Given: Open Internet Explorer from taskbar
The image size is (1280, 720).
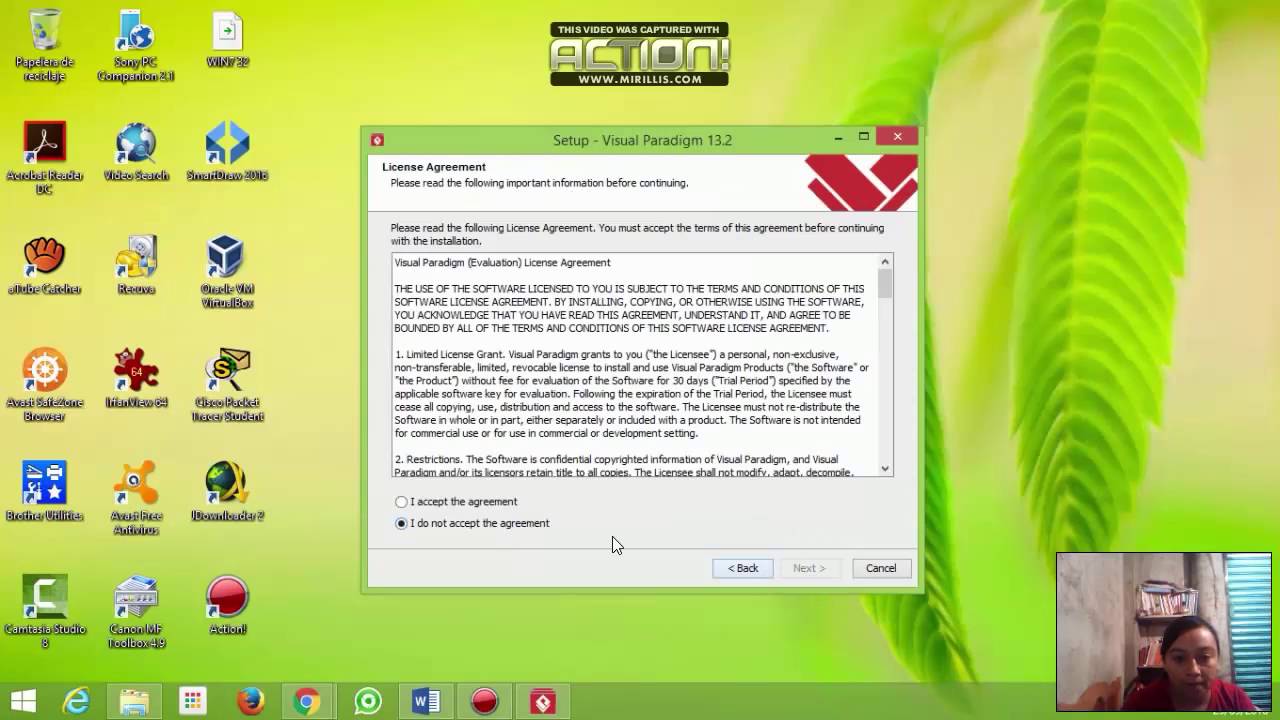Looking at the screenshot, I should click(77, 702).
